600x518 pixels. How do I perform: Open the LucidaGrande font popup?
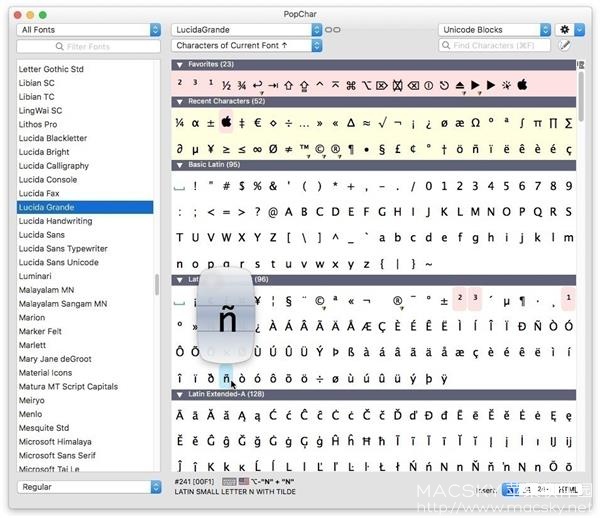click(246, 29)
